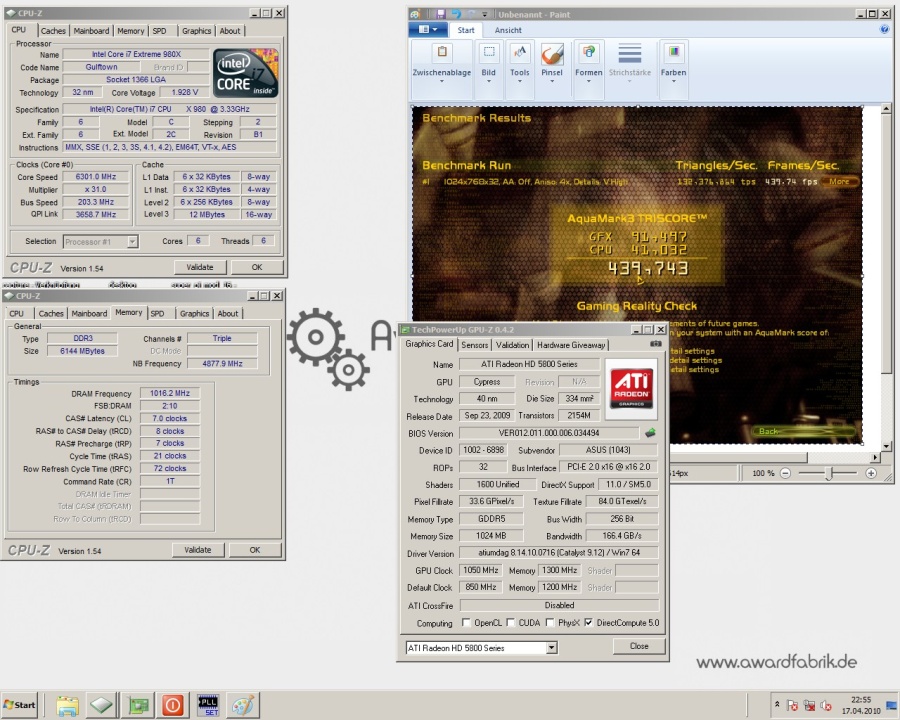Open the Strichstärke line width dropdown

tap(630, 67)
